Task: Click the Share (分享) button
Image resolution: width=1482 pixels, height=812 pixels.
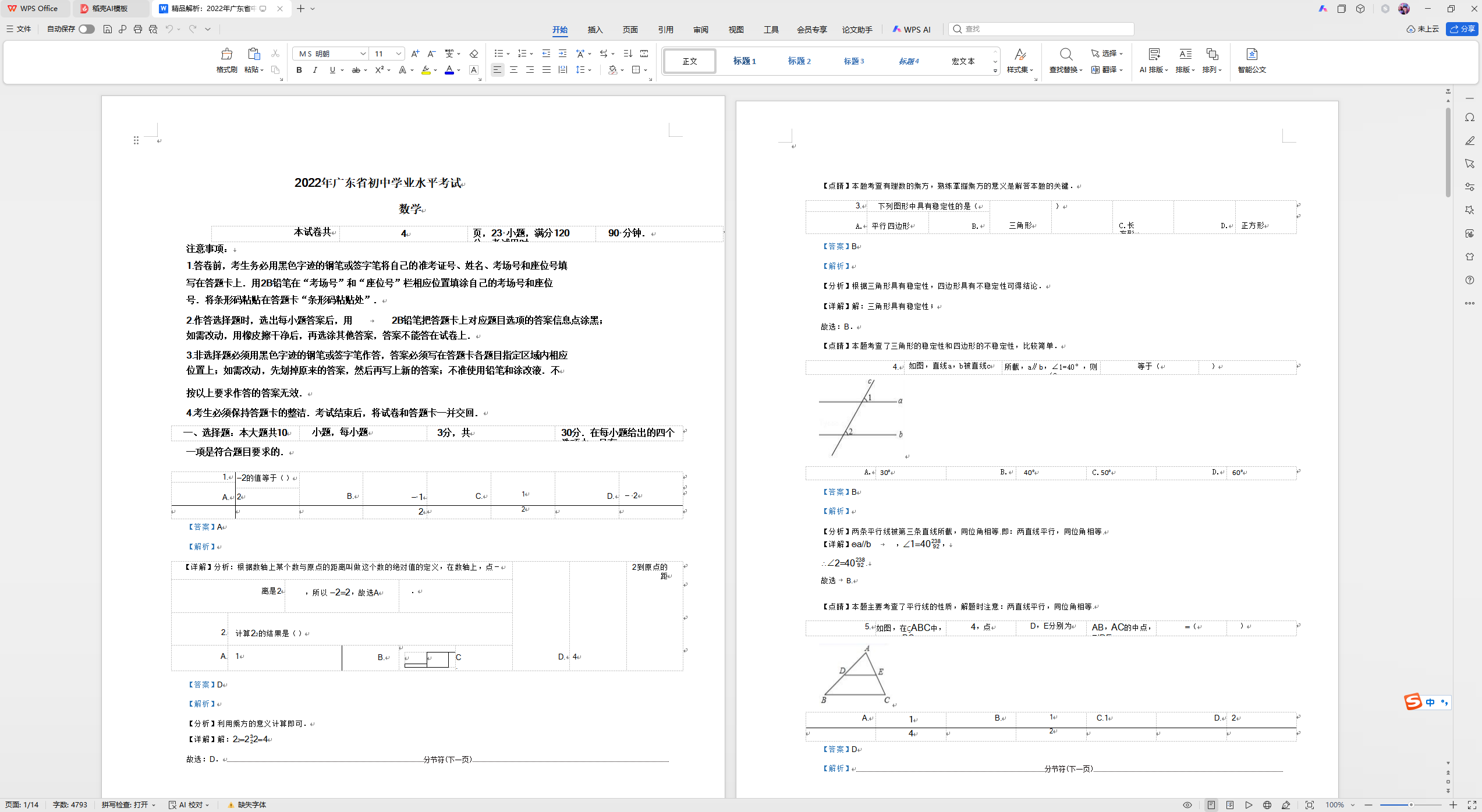Action: (x=1462, y=29)
